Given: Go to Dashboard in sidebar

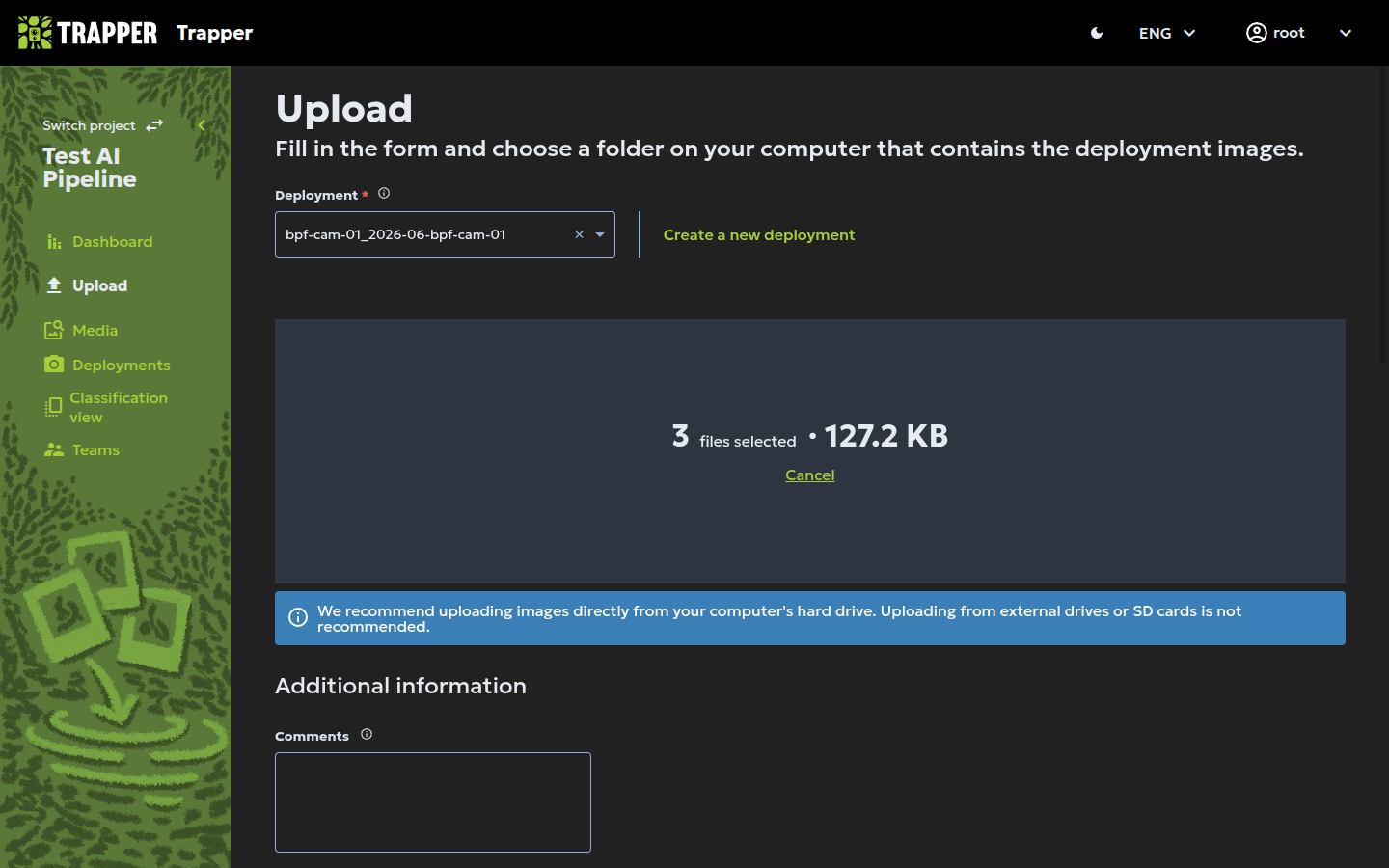Looking at the screenshot, I should click(112, 242).
